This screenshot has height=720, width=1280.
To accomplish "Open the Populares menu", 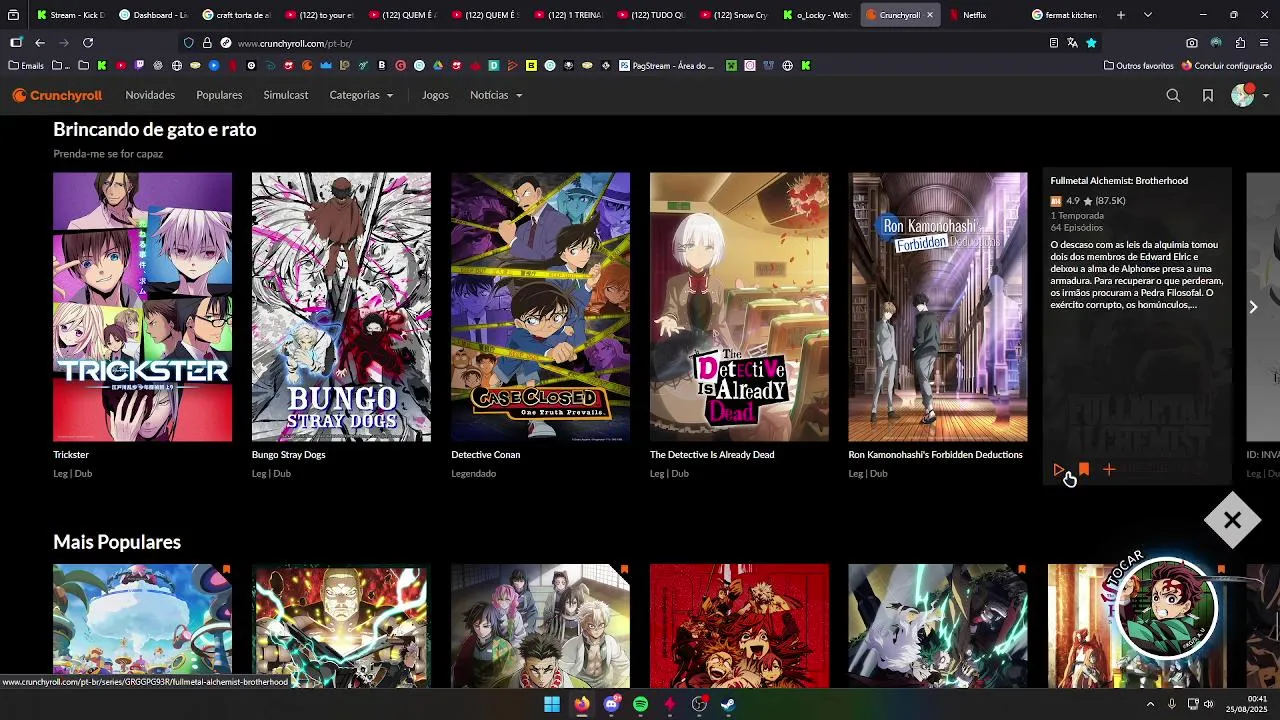I will (x=219, y=95).
